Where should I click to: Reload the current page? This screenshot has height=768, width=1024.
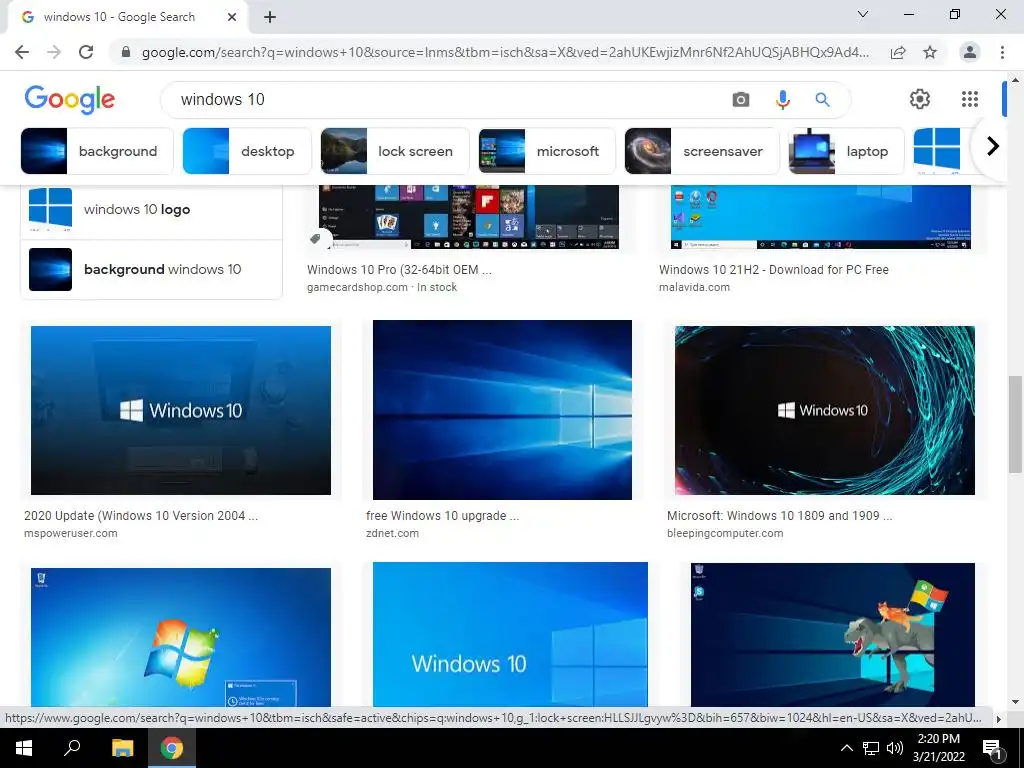coord(86,52)
